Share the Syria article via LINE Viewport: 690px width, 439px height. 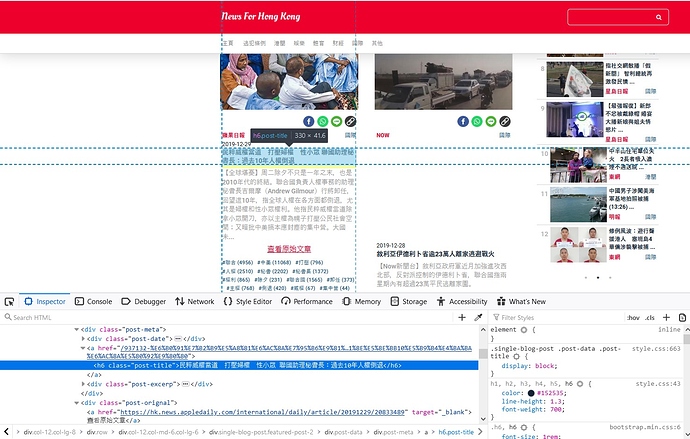(491, 121)
